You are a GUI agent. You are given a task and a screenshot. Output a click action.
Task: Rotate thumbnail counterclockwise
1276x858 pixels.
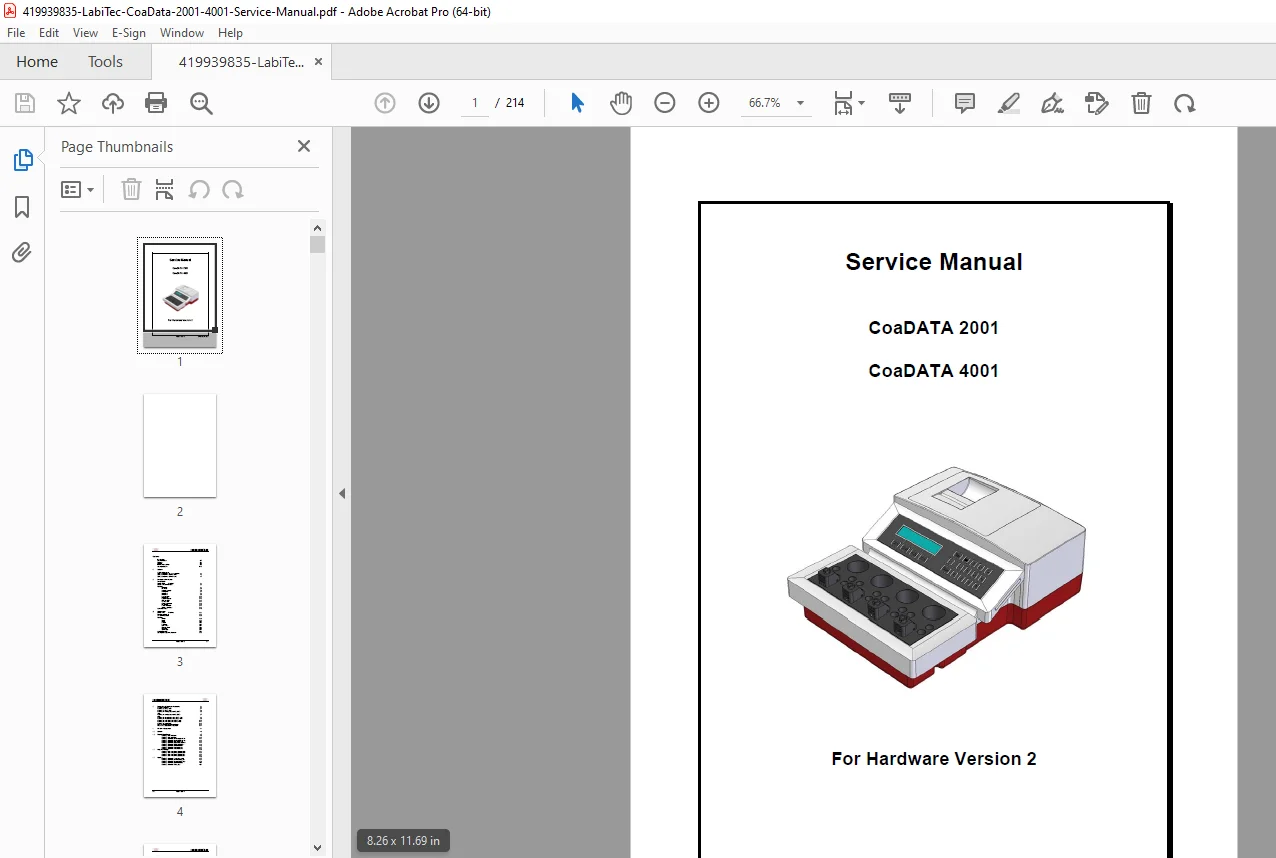pos(199,189)
